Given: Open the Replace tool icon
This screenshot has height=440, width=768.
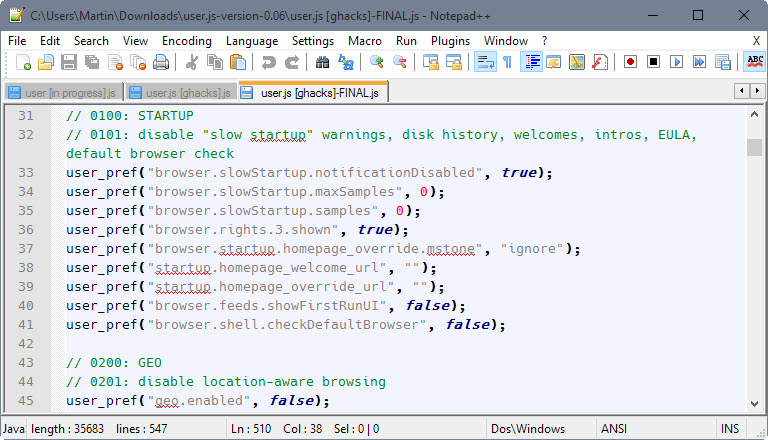Looking at the screenshot, I should [346, 62].
